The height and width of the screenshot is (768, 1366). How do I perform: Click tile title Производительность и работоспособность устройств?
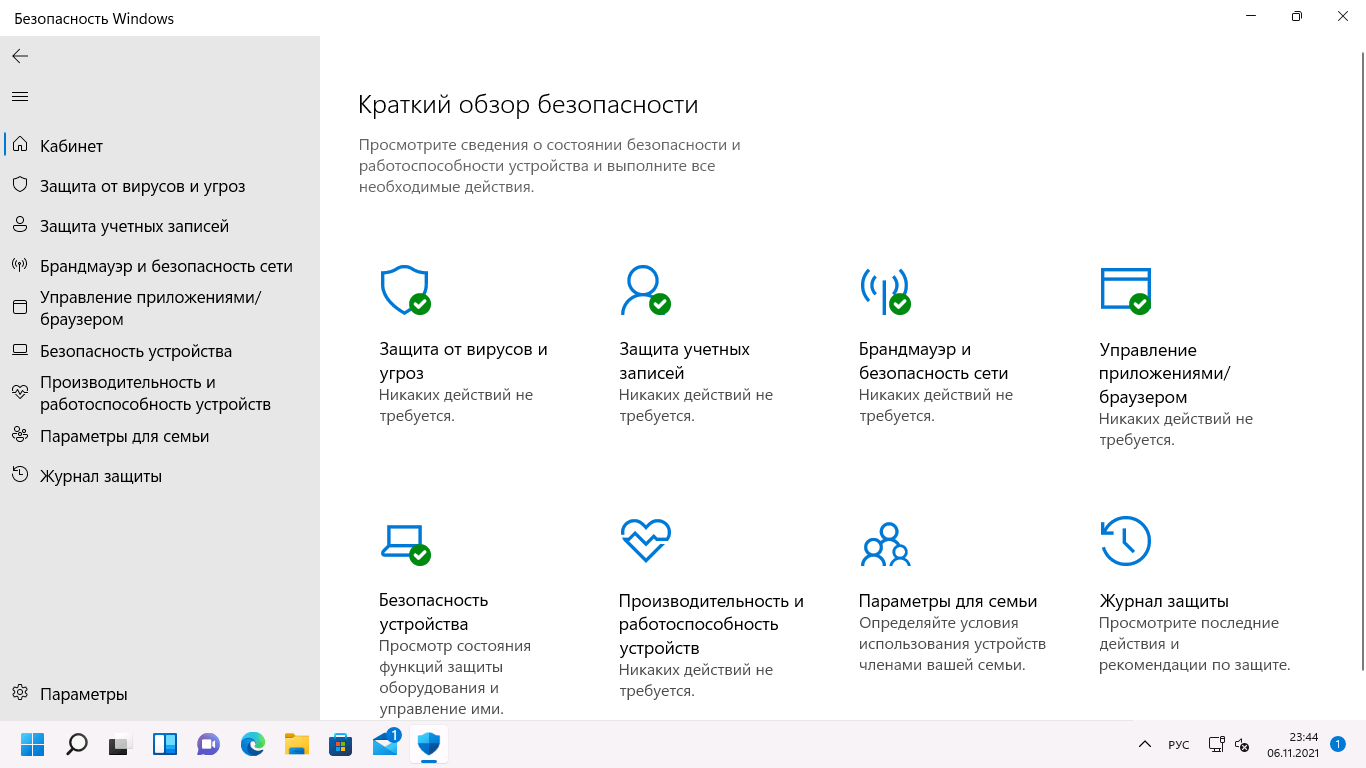(711, 624)
